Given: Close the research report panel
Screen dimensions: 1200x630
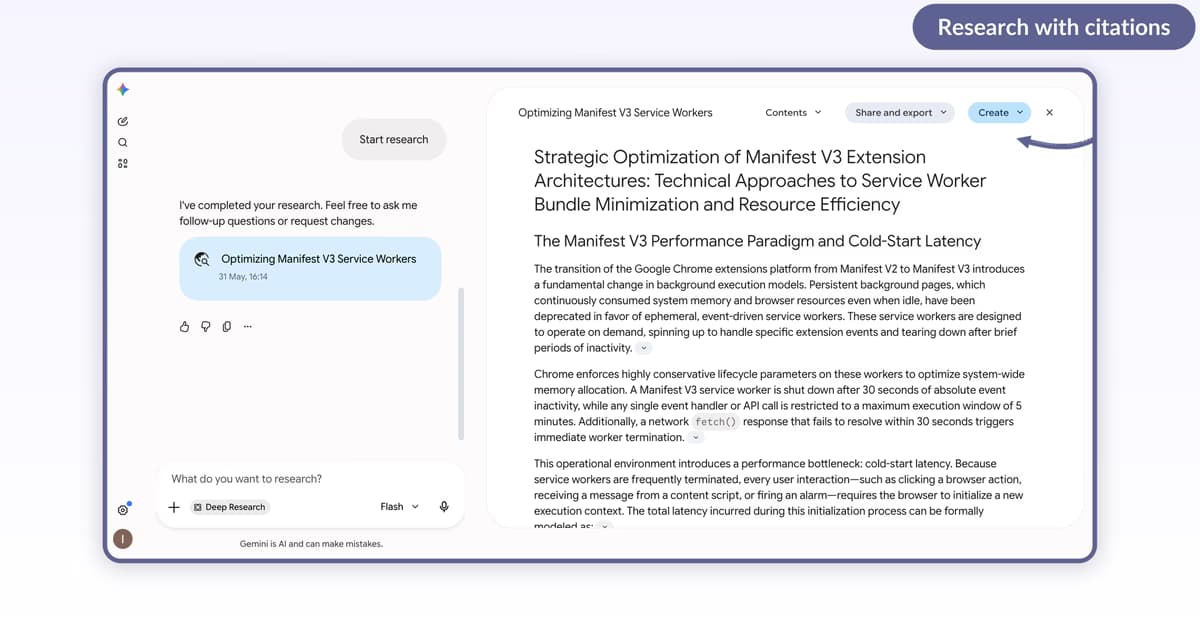Looking at the screenshot, I should click(x=1049, y=113).
